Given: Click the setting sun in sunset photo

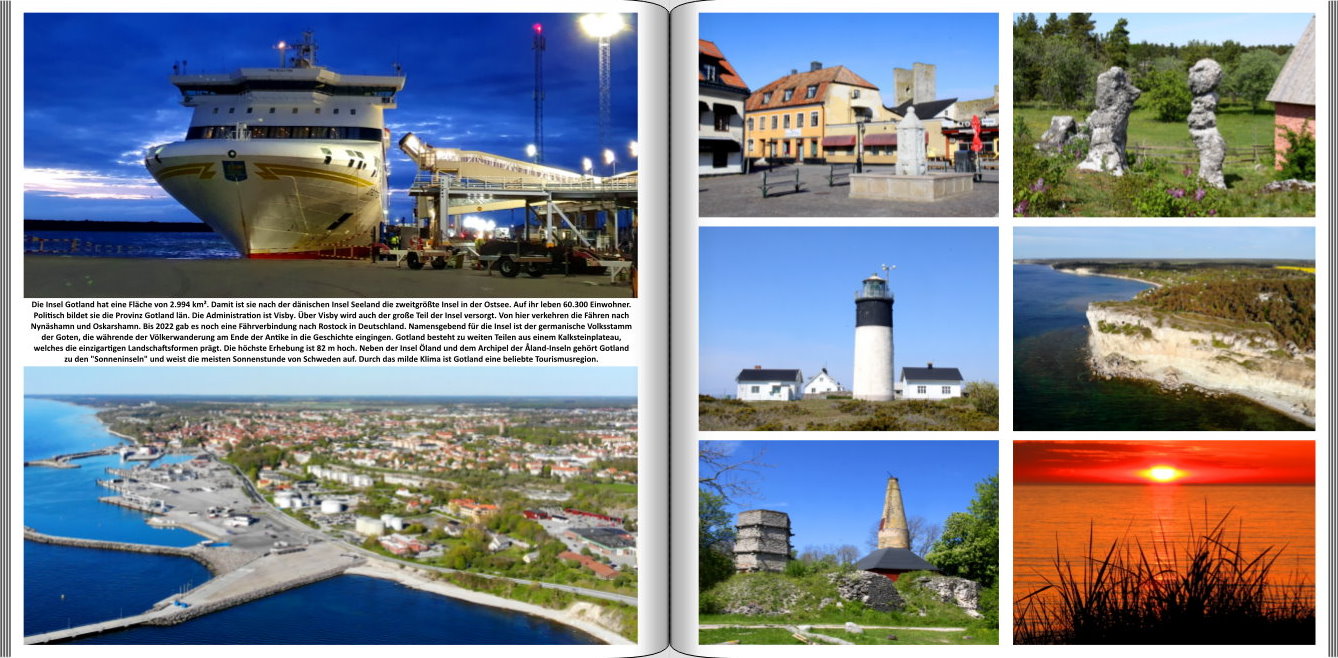Looking at the screenshot, I should 1162,473.
